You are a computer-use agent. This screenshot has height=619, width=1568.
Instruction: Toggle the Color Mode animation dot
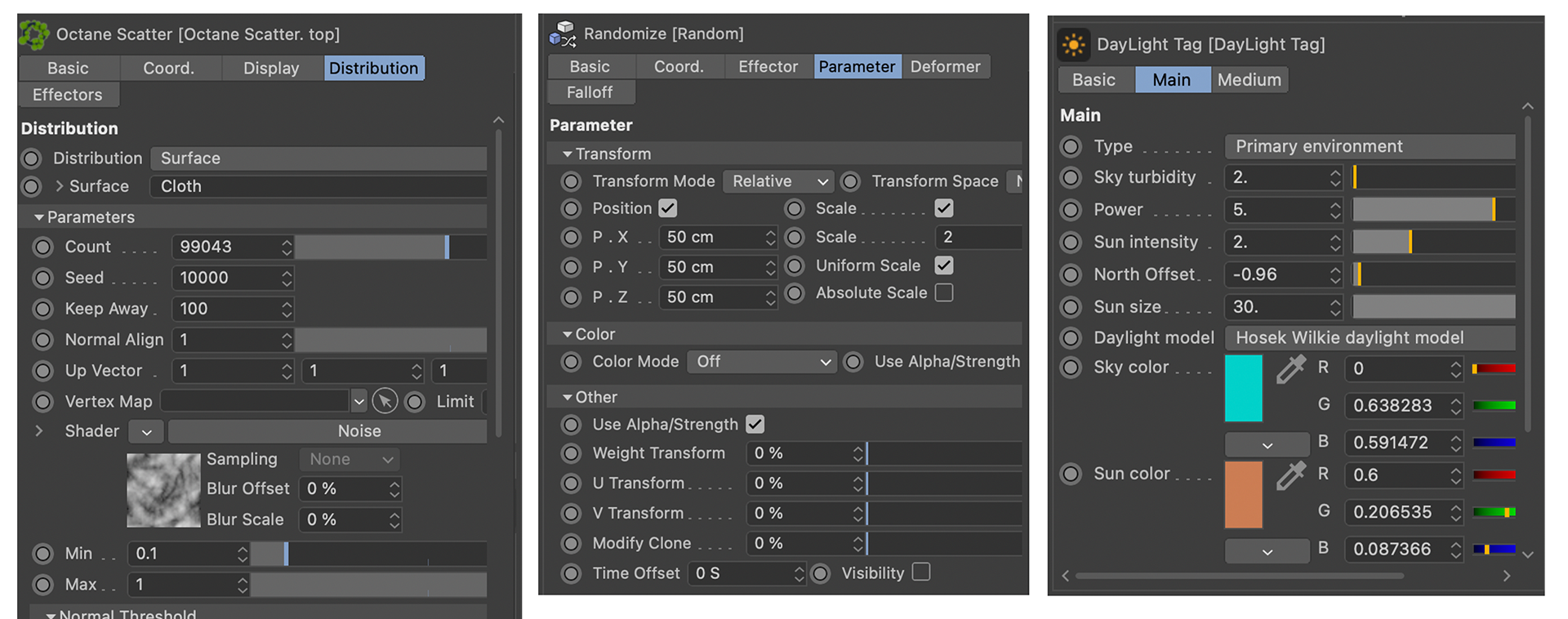tap(571, 362)
